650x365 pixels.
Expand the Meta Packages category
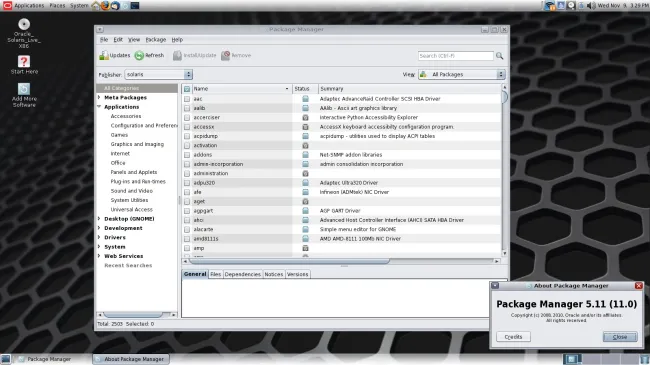tap(99, 97)
